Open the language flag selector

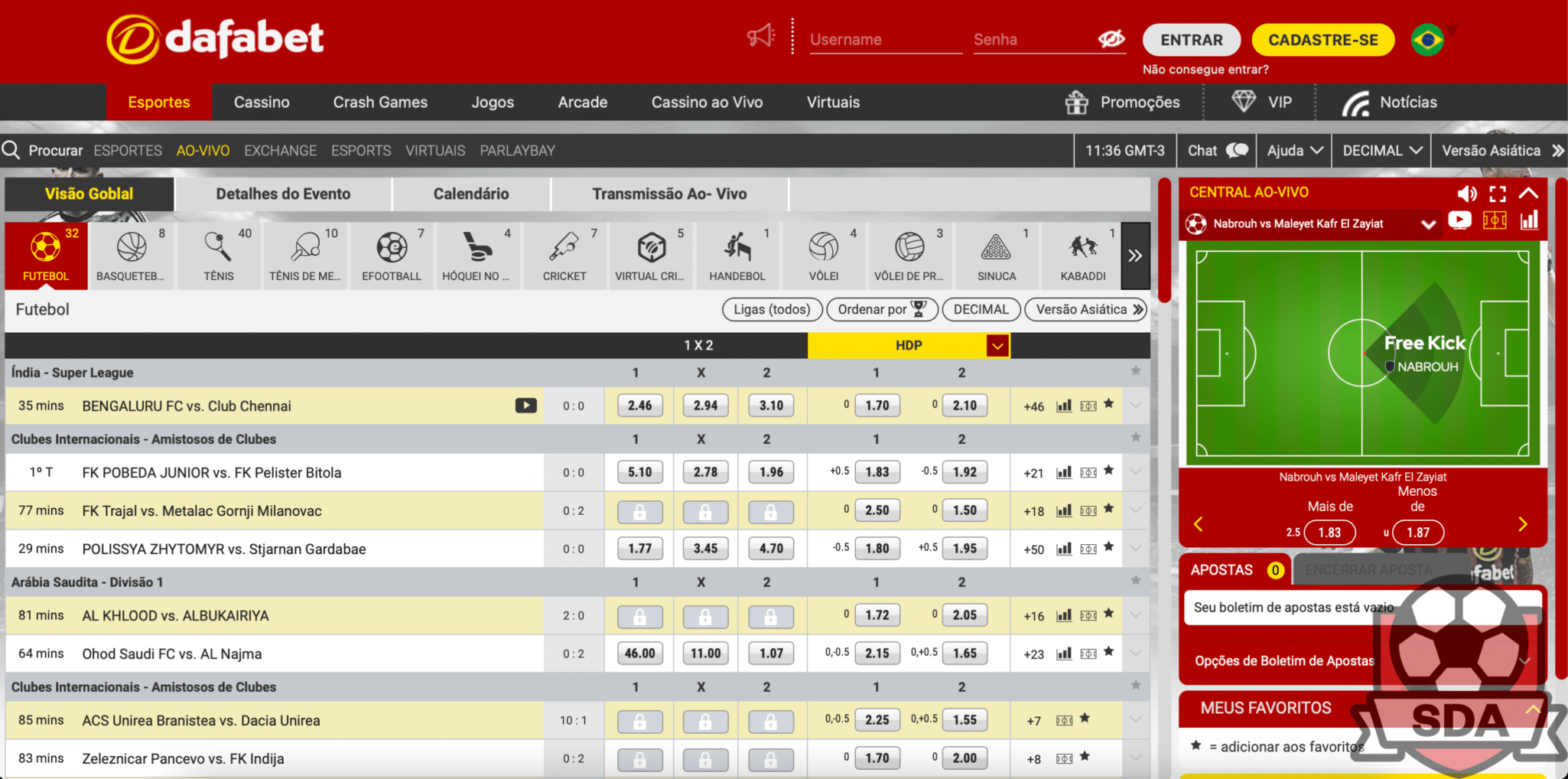1427,40
